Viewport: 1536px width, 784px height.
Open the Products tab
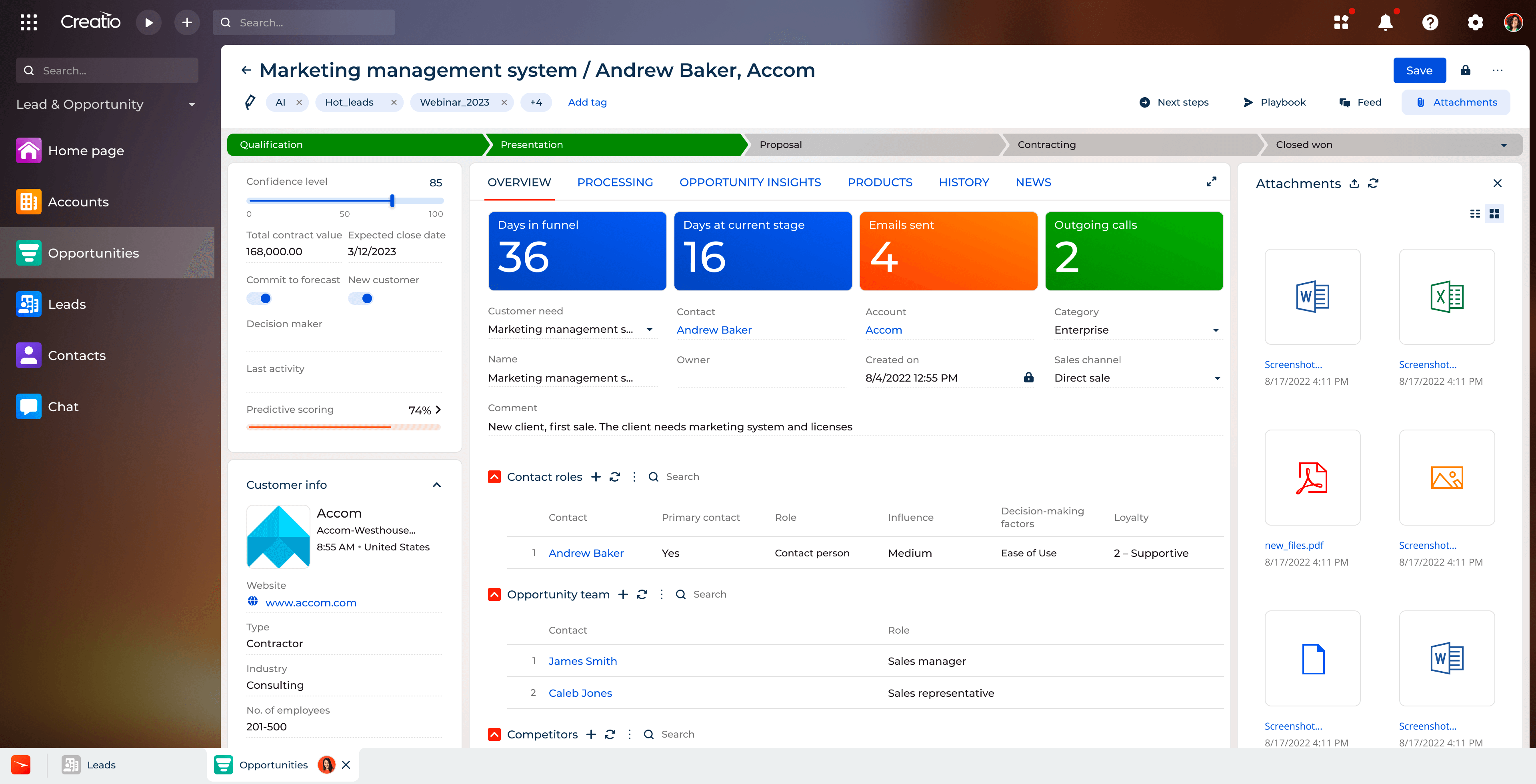click(x=880, y=182)
